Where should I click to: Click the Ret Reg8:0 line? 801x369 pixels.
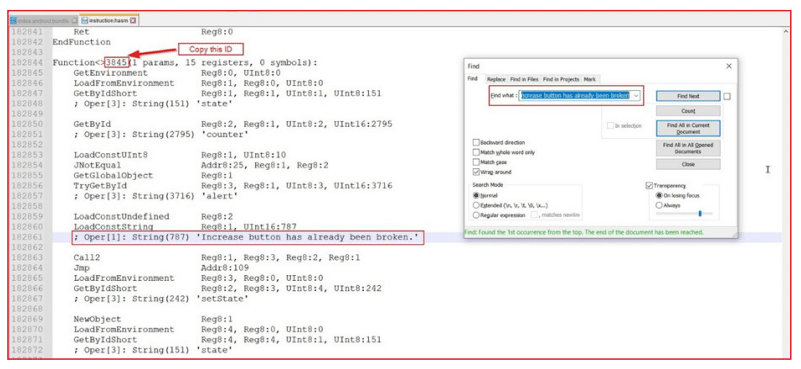[x=153, y=32]
